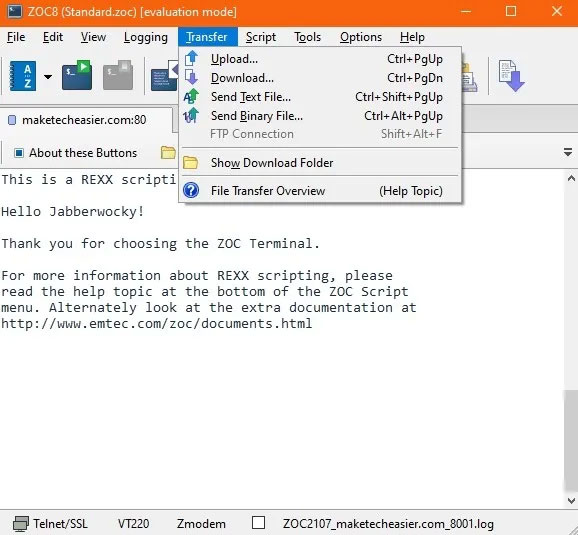Open File Transfer Overview help topic
This screenshot has width=578, height=535.
[320, 191]
